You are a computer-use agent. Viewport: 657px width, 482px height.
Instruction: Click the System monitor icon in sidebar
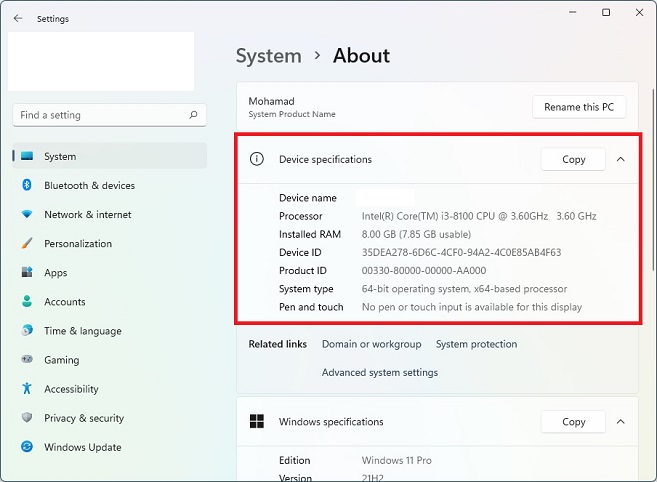[x=27, y=156]
